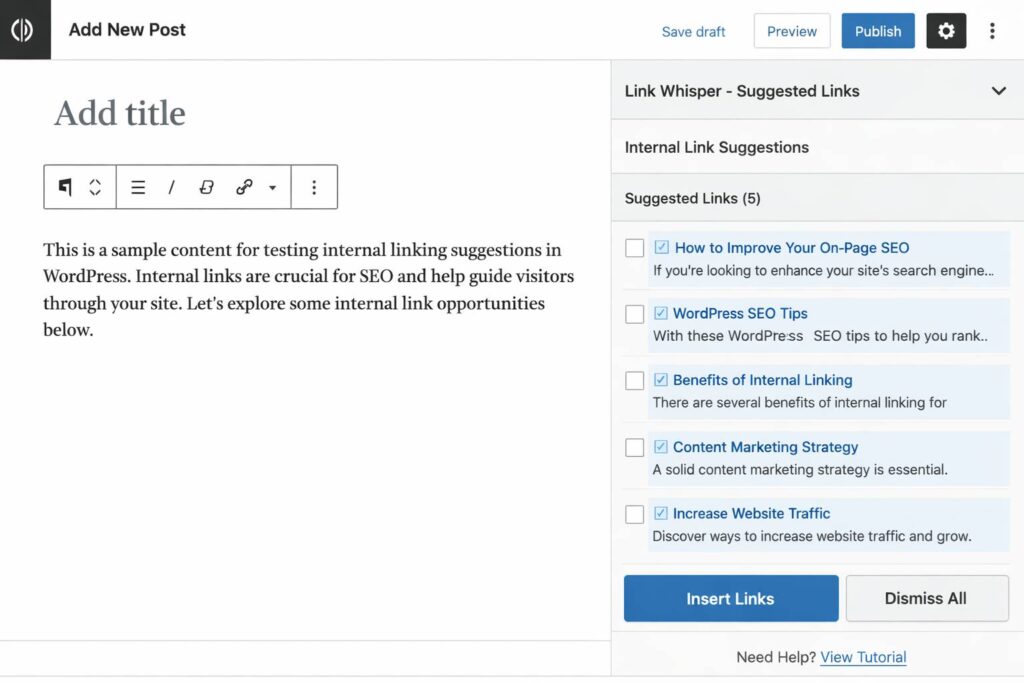Open the text alignment tool
This screenshot has width=1024, height=683.
click(139, 187)
